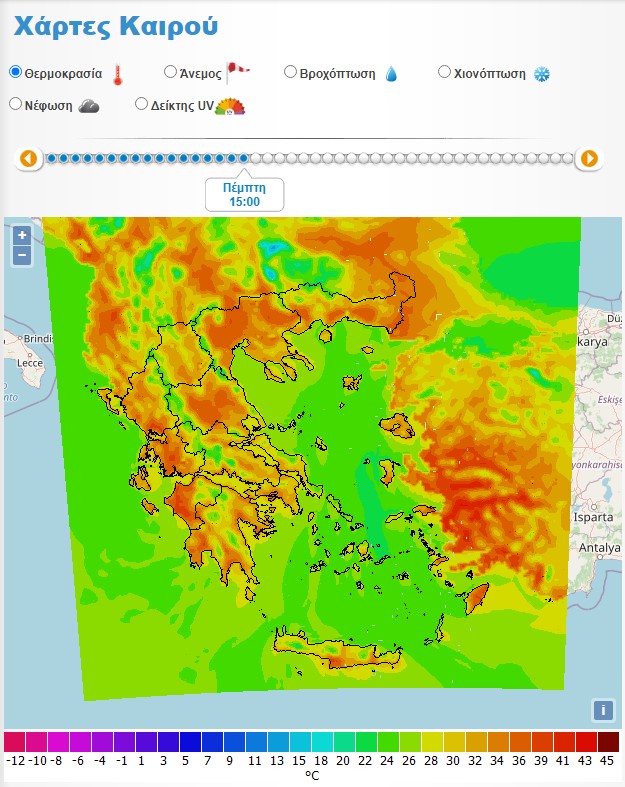This screenshot has height=787, width=625.
Task: Click the dark red 45°C legend swatch
Action: [x=608, y=742]
